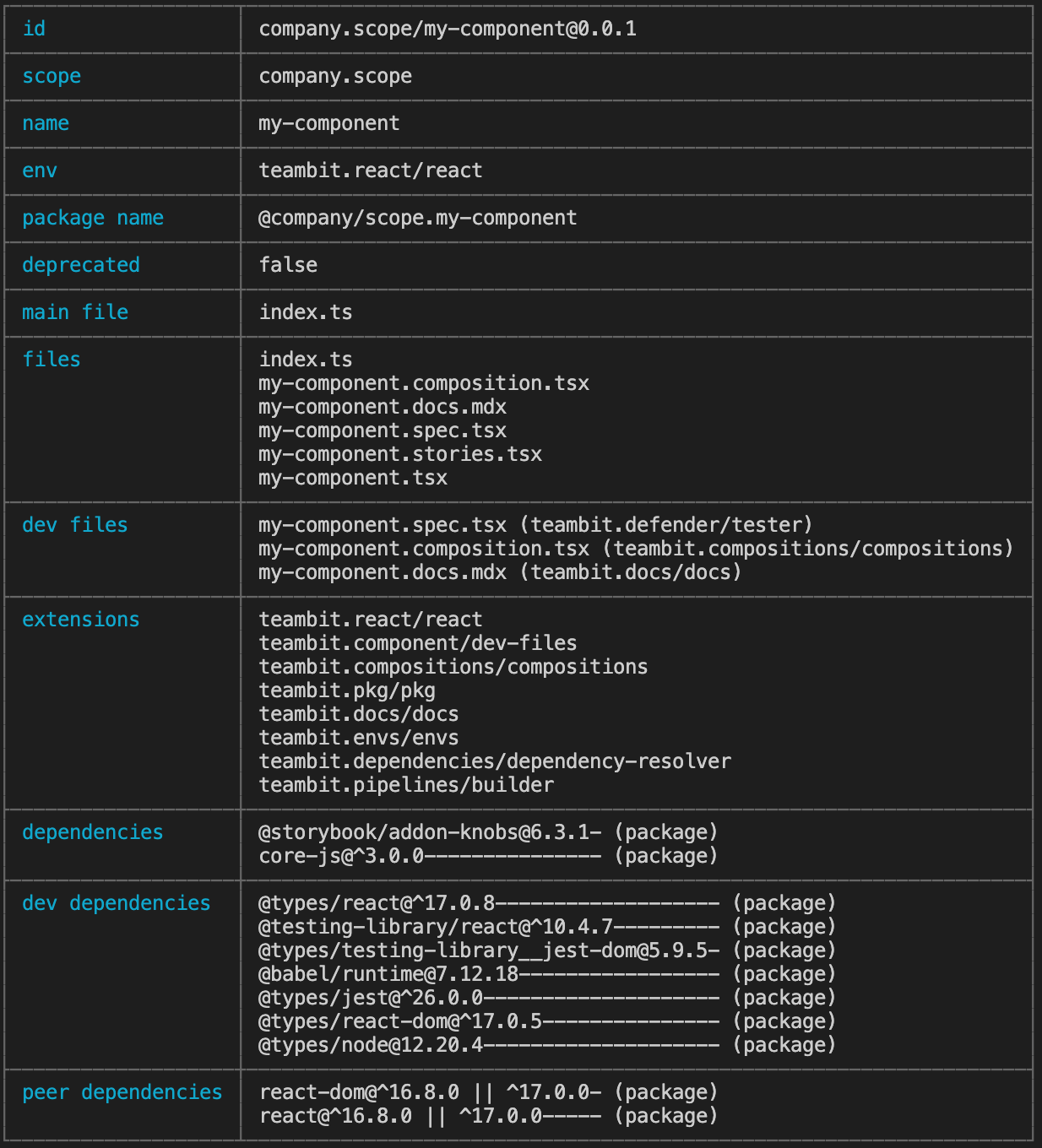Image resolution: width=1042 pixels, height=1148 pixels.
Task: Click the extension teambit.compositions/compositions
Action: [x=453, y=666]
